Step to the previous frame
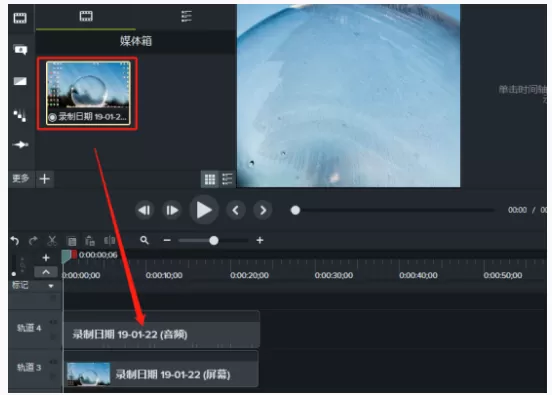 (x=144, y=210)
